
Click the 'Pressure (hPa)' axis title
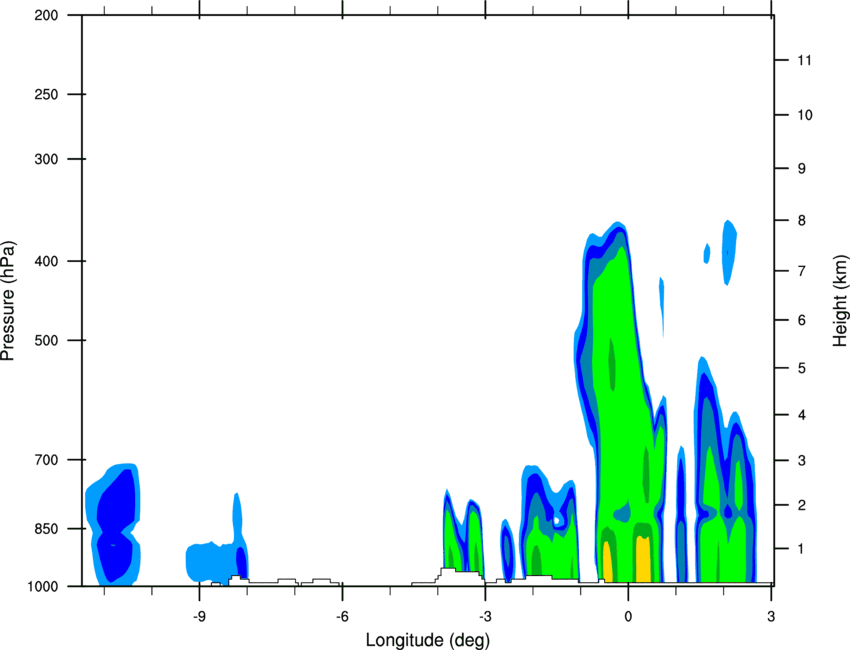(8, 301)
